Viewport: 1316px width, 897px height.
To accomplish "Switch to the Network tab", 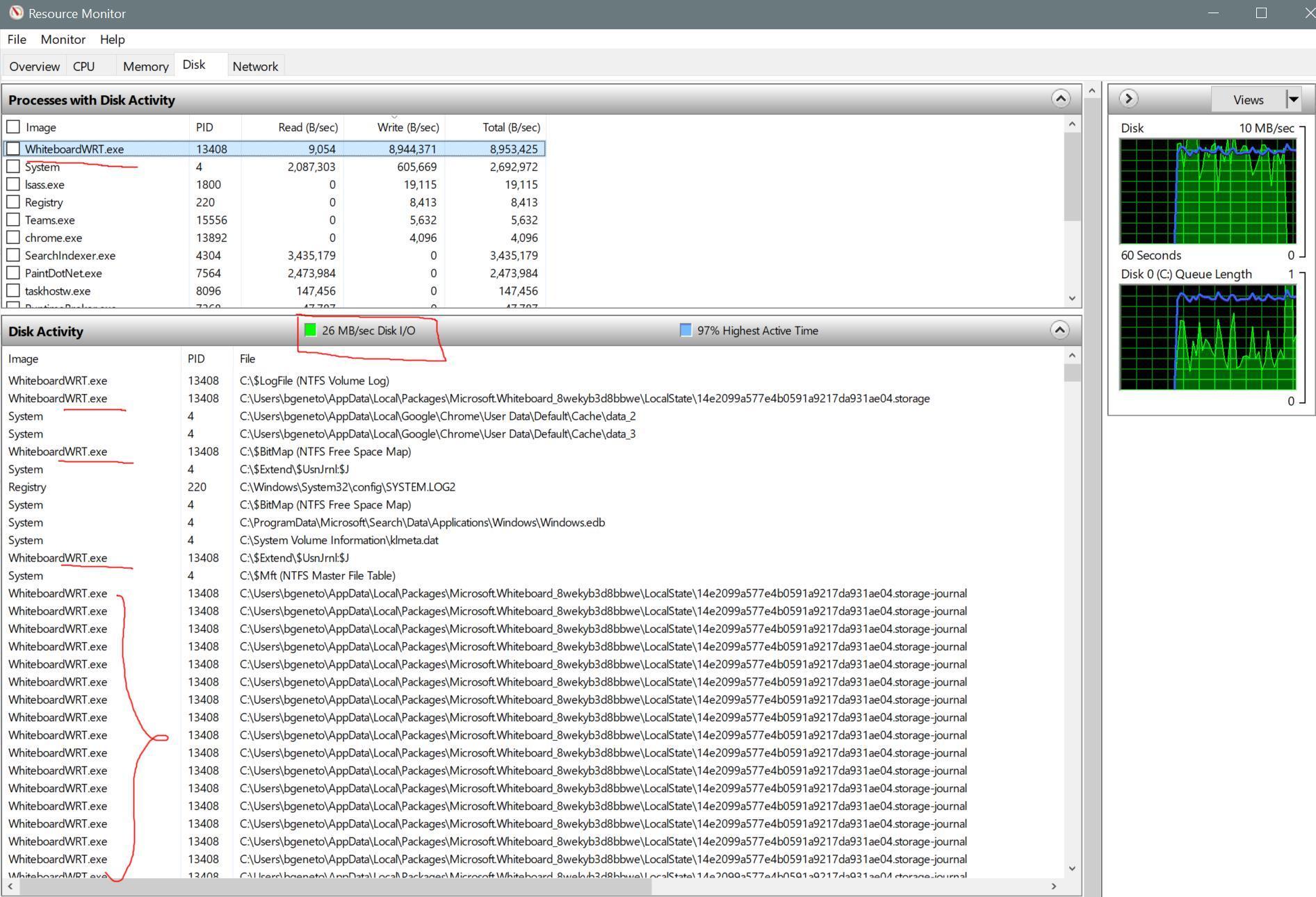I will click(x=255, y=66).
